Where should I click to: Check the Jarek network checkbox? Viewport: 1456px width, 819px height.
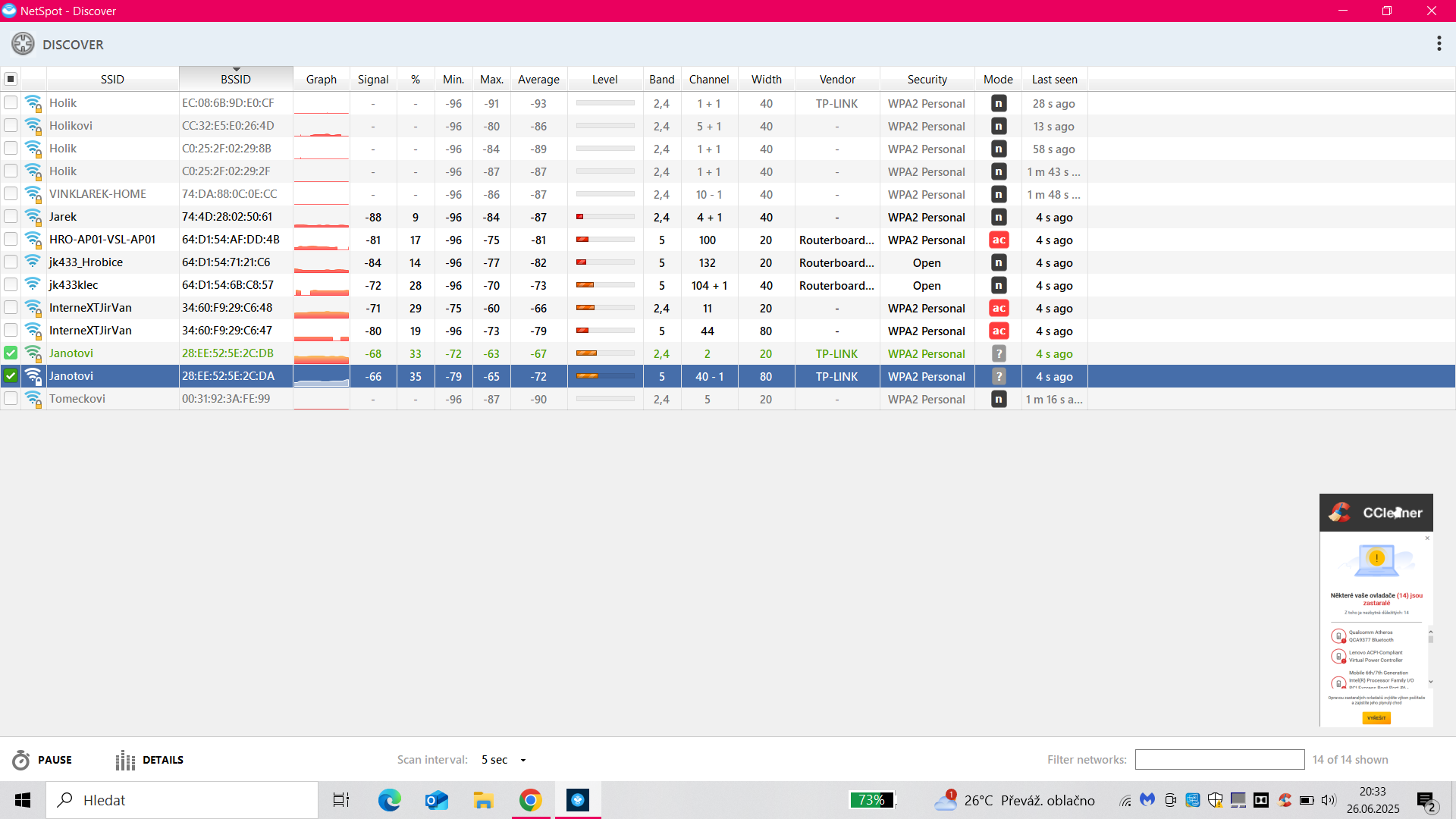[11, 217]
